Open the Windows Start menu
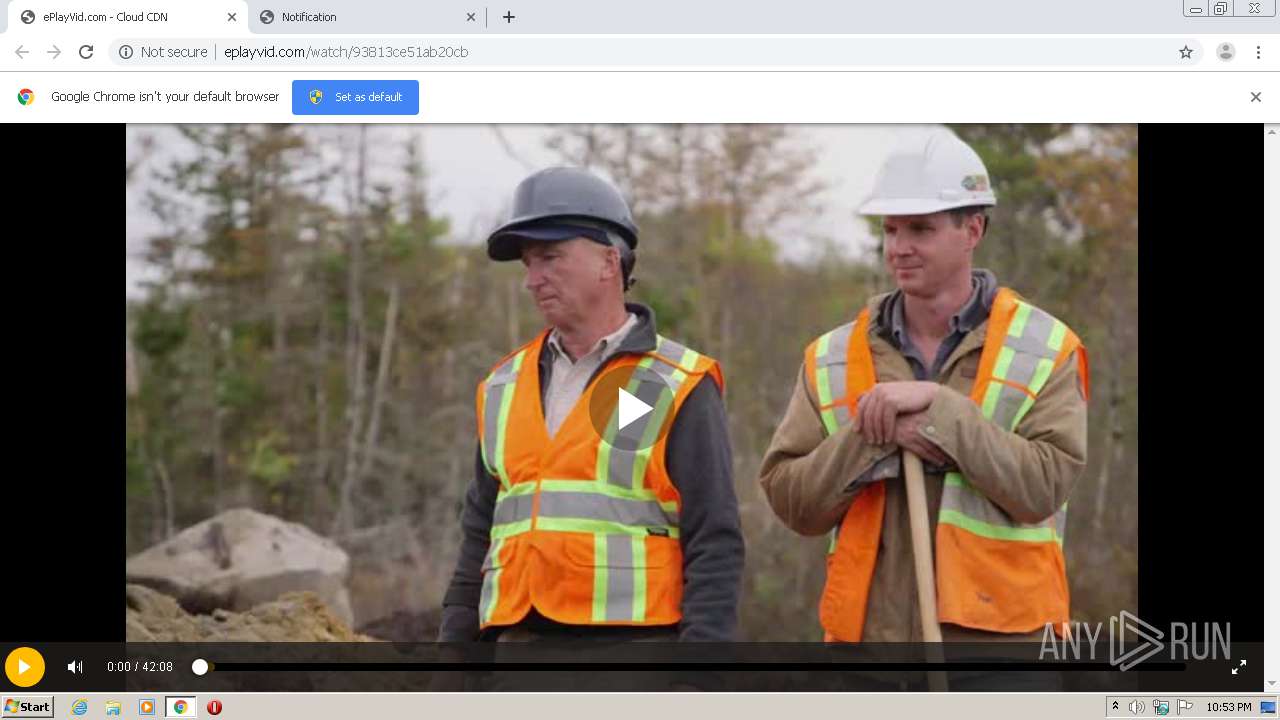The width and height of the screenshot is (1280, 720). point(27,707)
